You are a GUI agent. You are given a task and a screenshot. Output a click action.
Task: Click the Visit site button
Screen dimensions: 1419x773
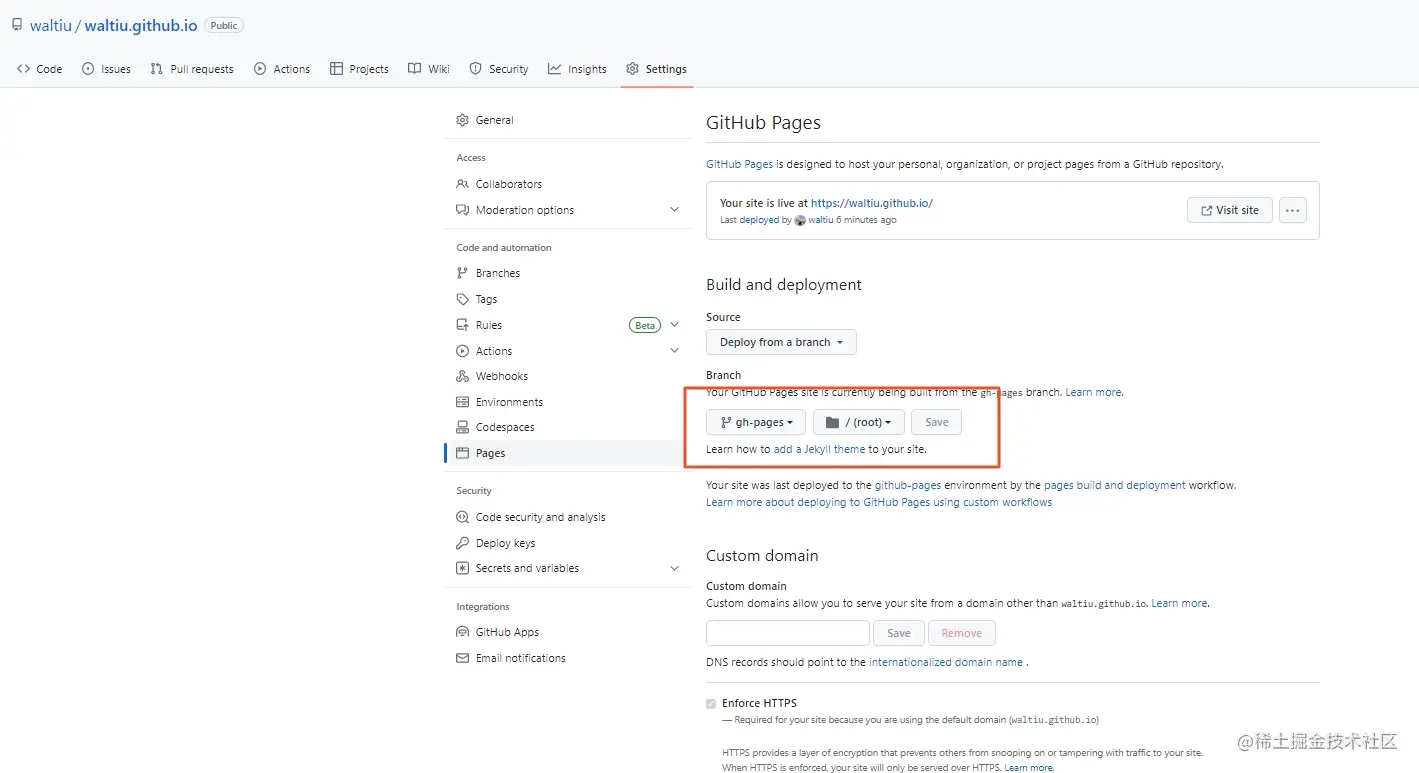[1230, 210]
